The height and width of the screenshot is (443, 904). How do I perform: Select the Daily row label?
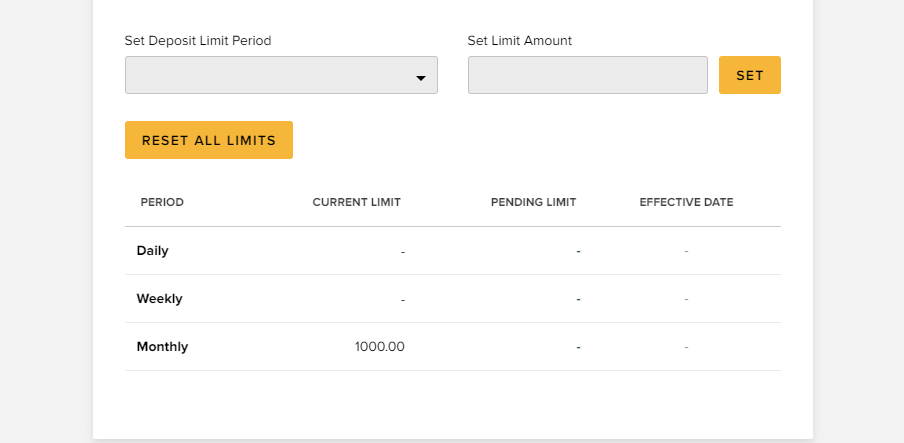[152, 251]
